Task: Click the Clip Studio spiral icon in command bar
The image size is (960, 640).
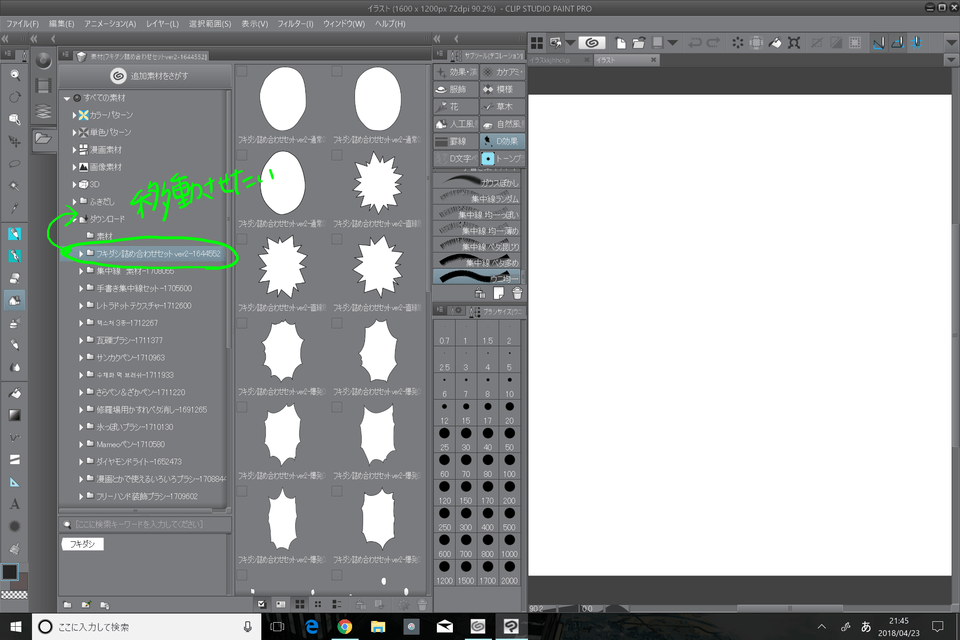Action: (x=590, y=42)
